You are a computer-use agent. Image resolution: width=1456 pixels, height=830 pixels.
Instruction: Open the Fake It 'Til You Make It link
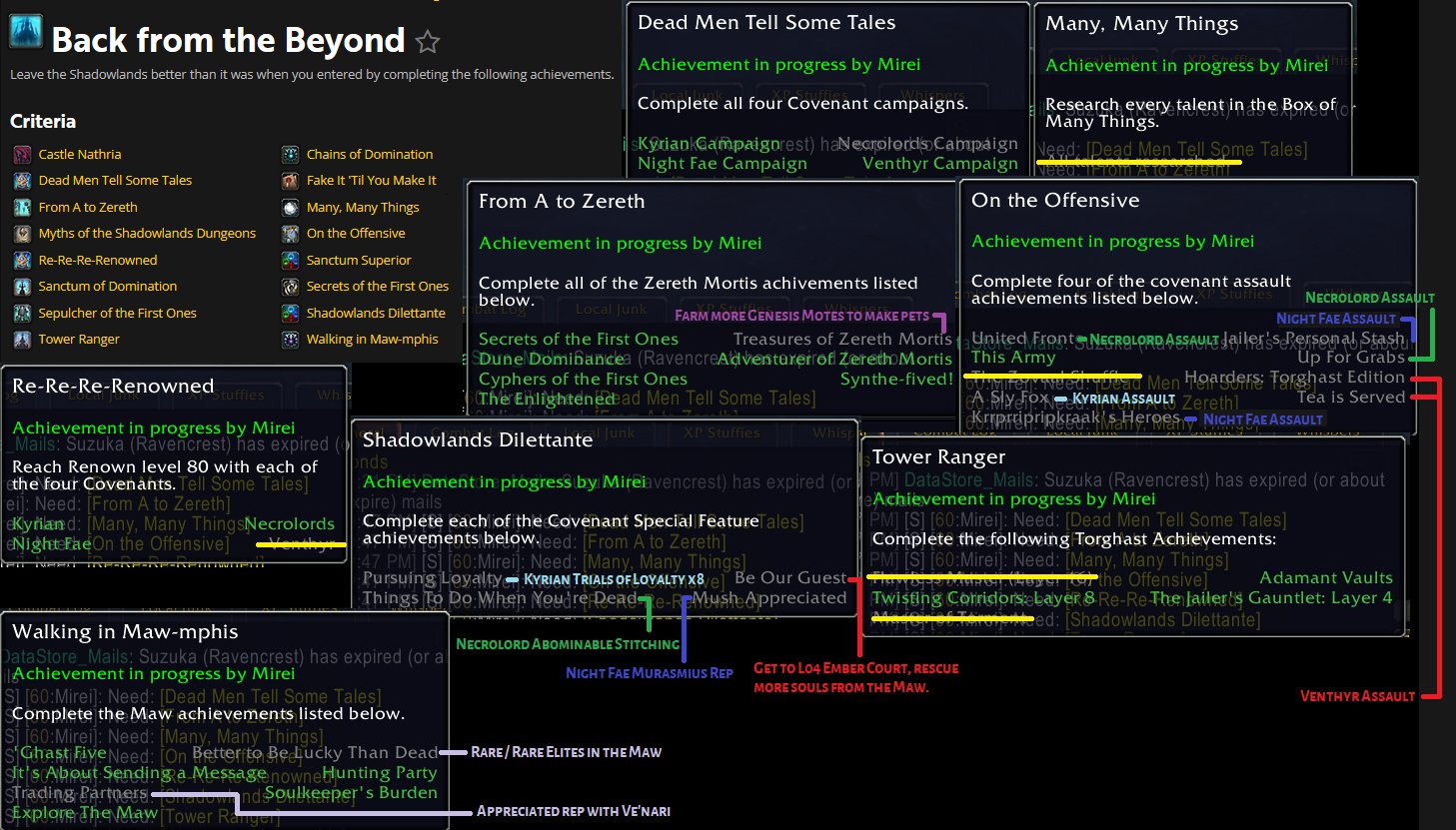(372, 181)
